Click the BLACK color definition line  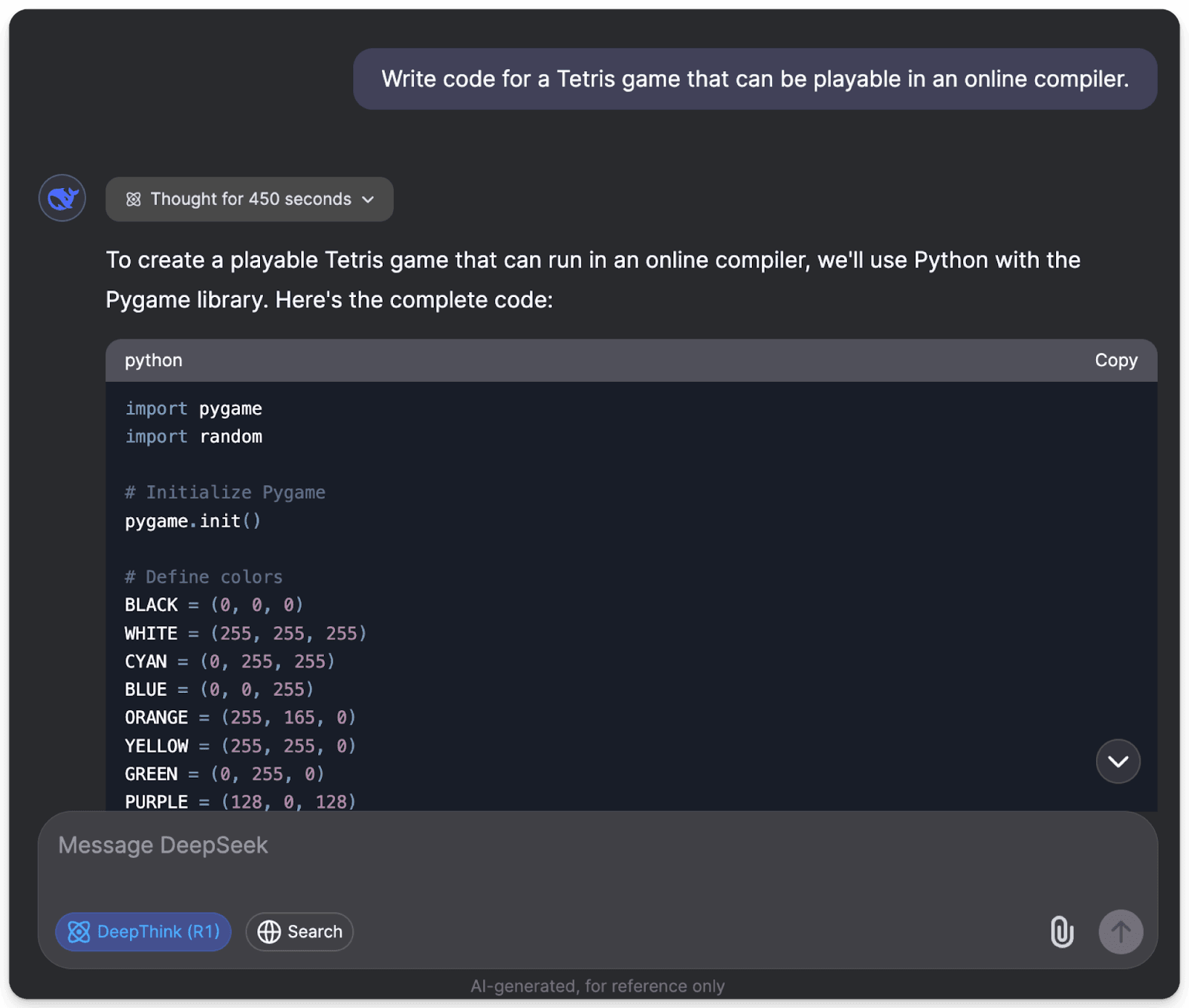[x=214, y=605]
